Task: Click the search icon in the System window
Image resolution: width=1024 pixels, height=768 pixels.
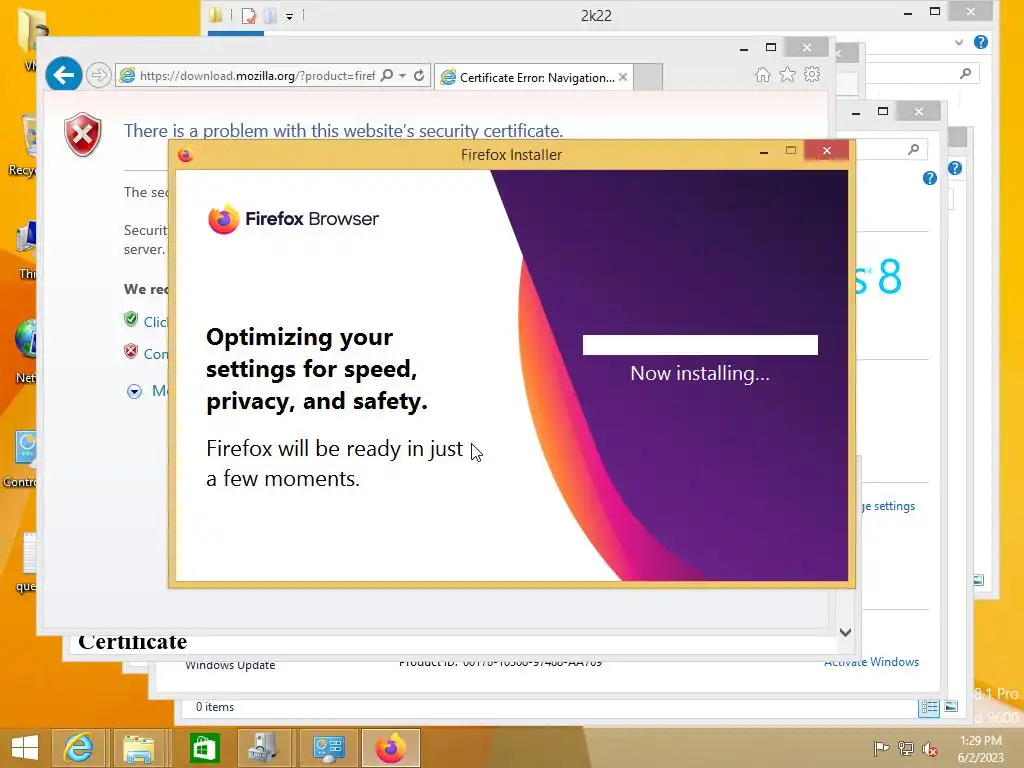Action: [x=914, y=150]
